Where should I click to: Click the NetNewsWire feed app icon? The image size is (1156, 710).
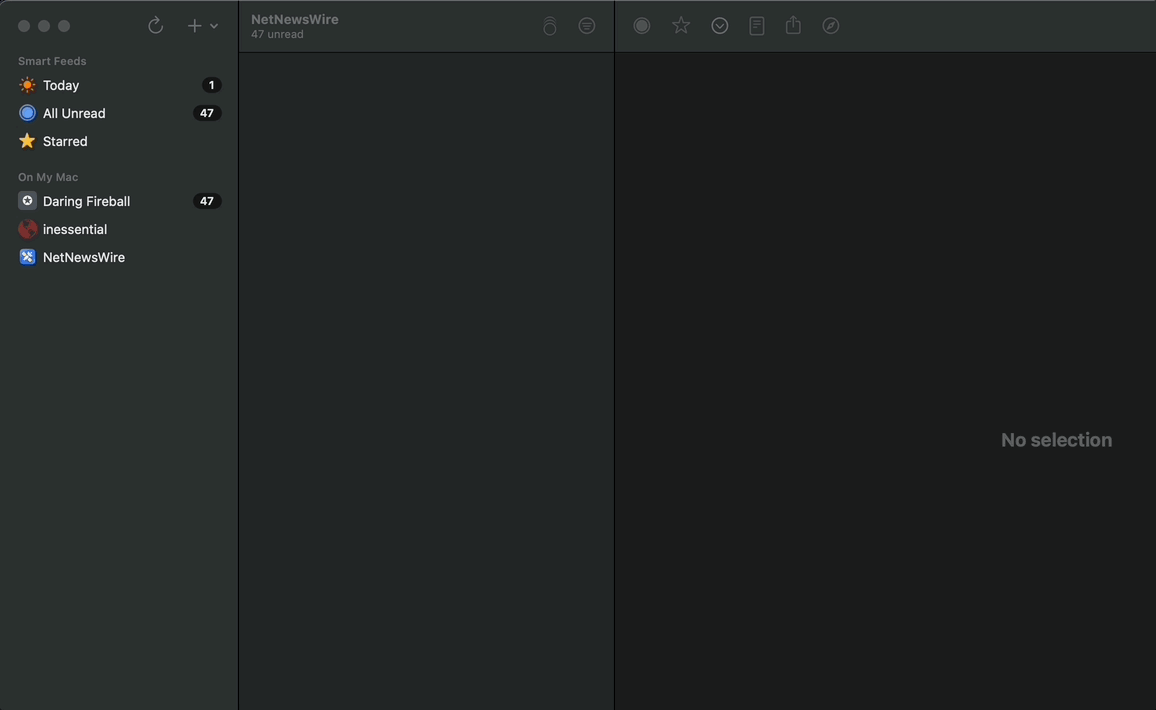pos(27,257)
